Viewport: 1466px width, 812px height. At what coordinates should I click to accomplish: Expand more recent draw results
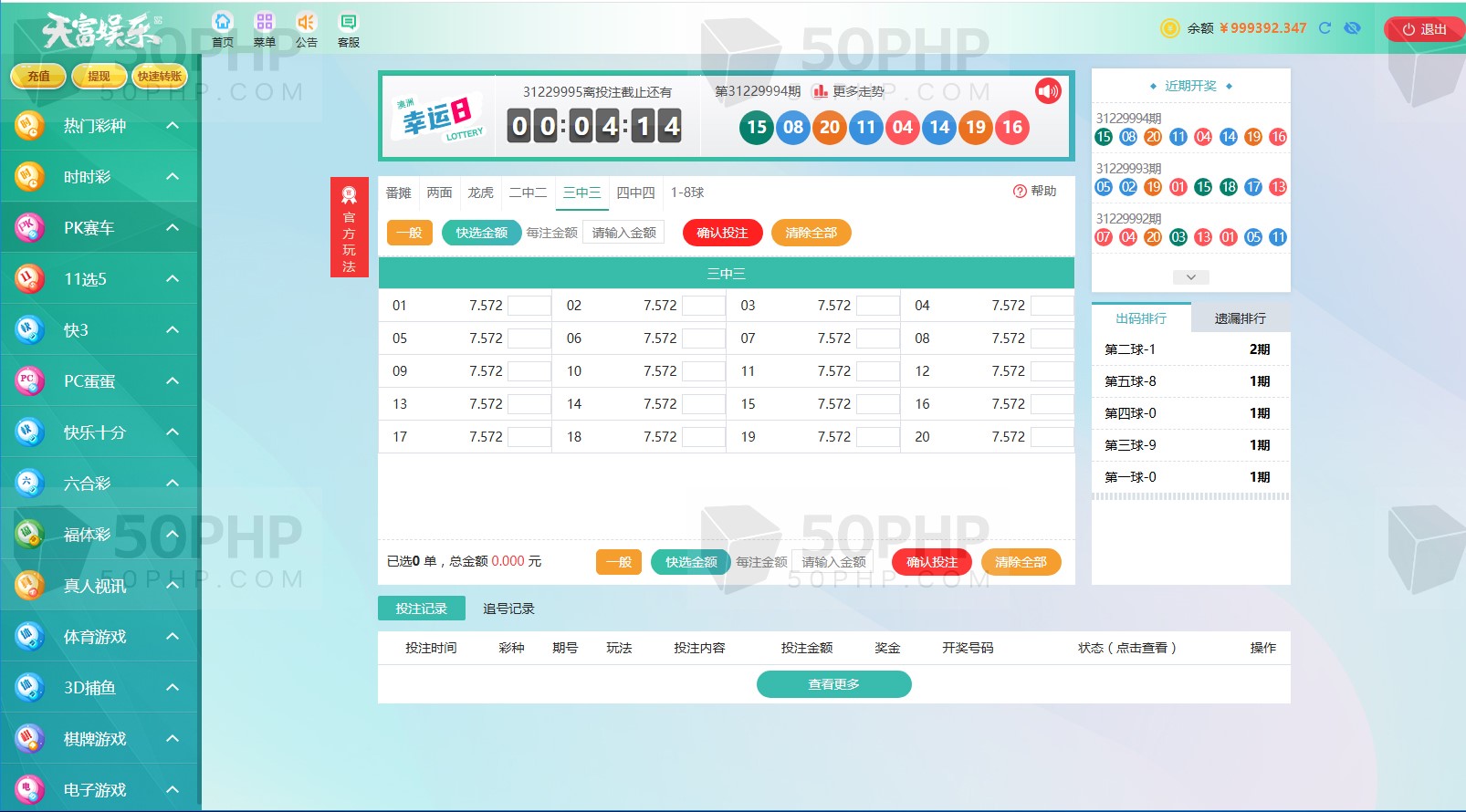pyautogui.click(x=1190, y=276)
